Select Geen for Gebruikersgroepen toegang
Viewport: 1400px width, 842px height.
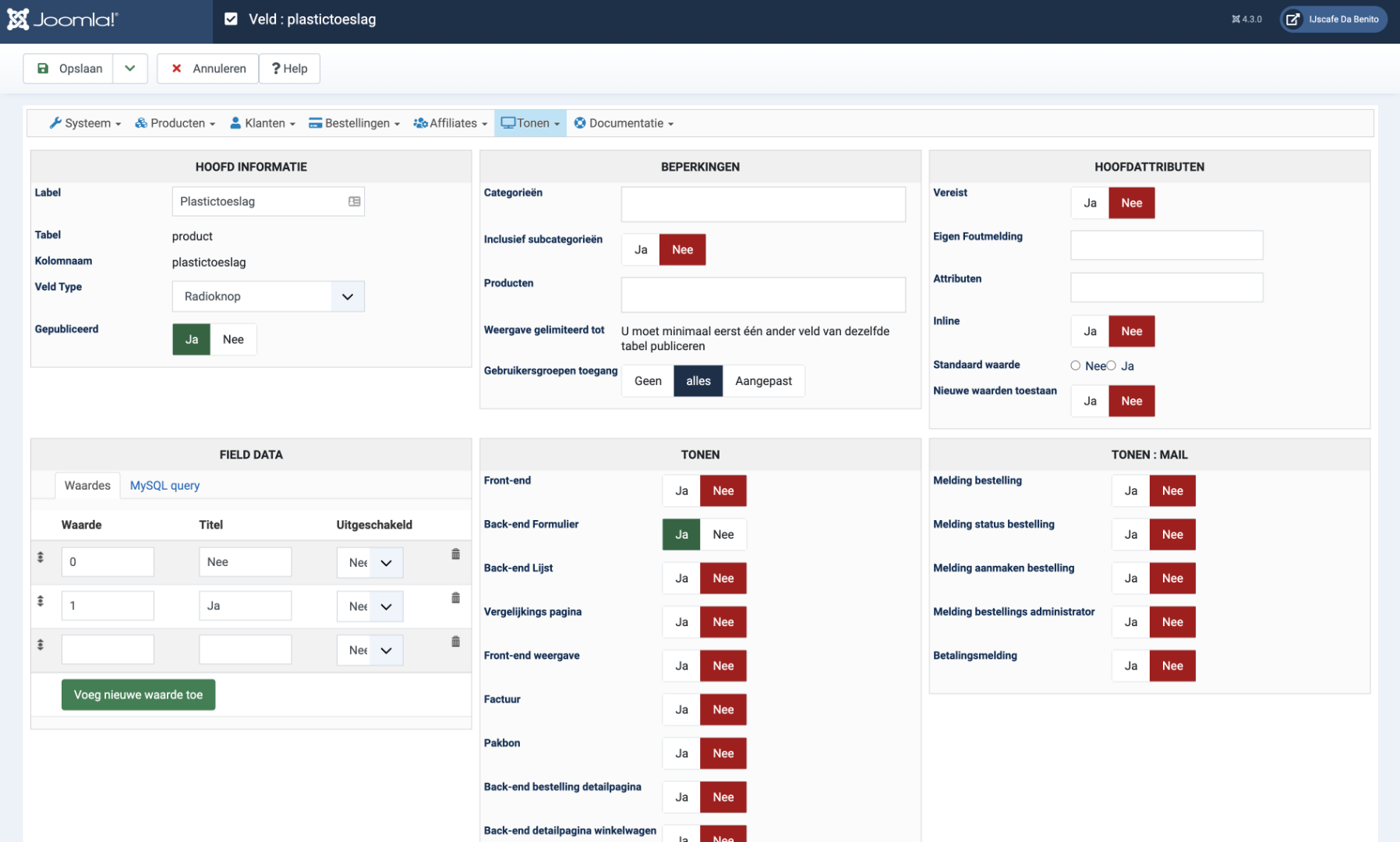pos(648,380)
